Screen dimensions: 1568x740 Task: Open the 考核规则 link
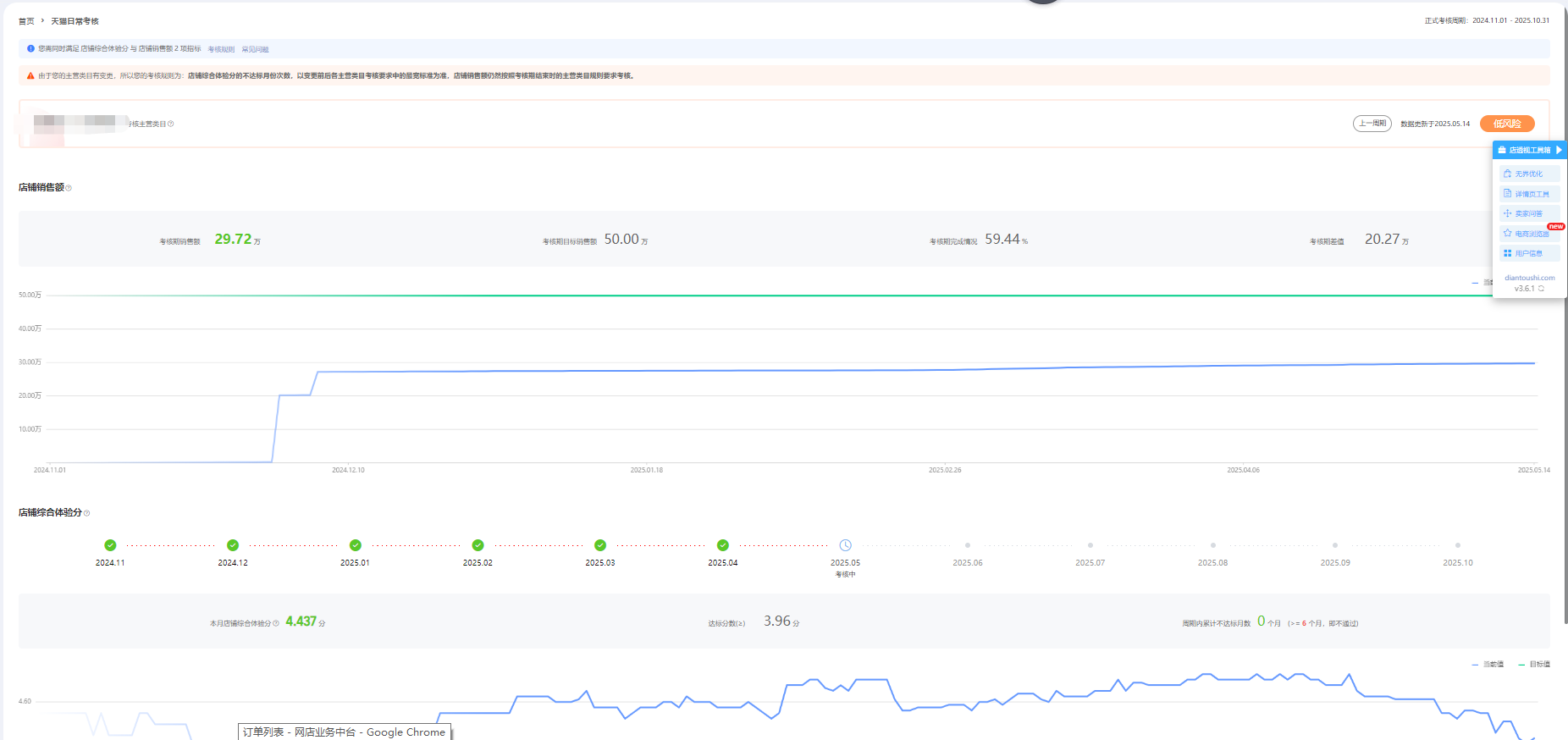point(221,49)
